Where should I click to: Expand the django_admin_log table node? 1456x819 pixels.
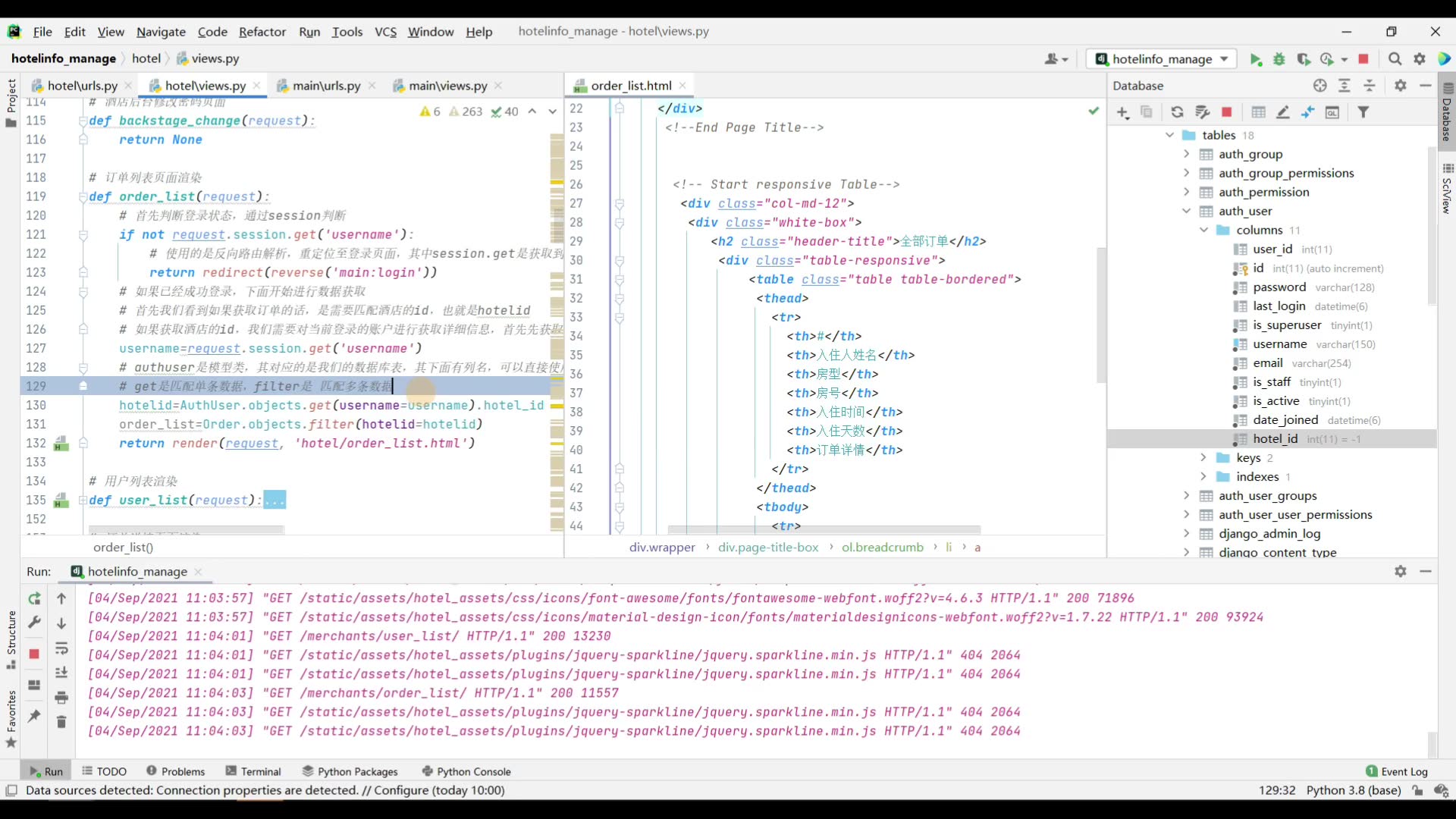pos(1187,533)
